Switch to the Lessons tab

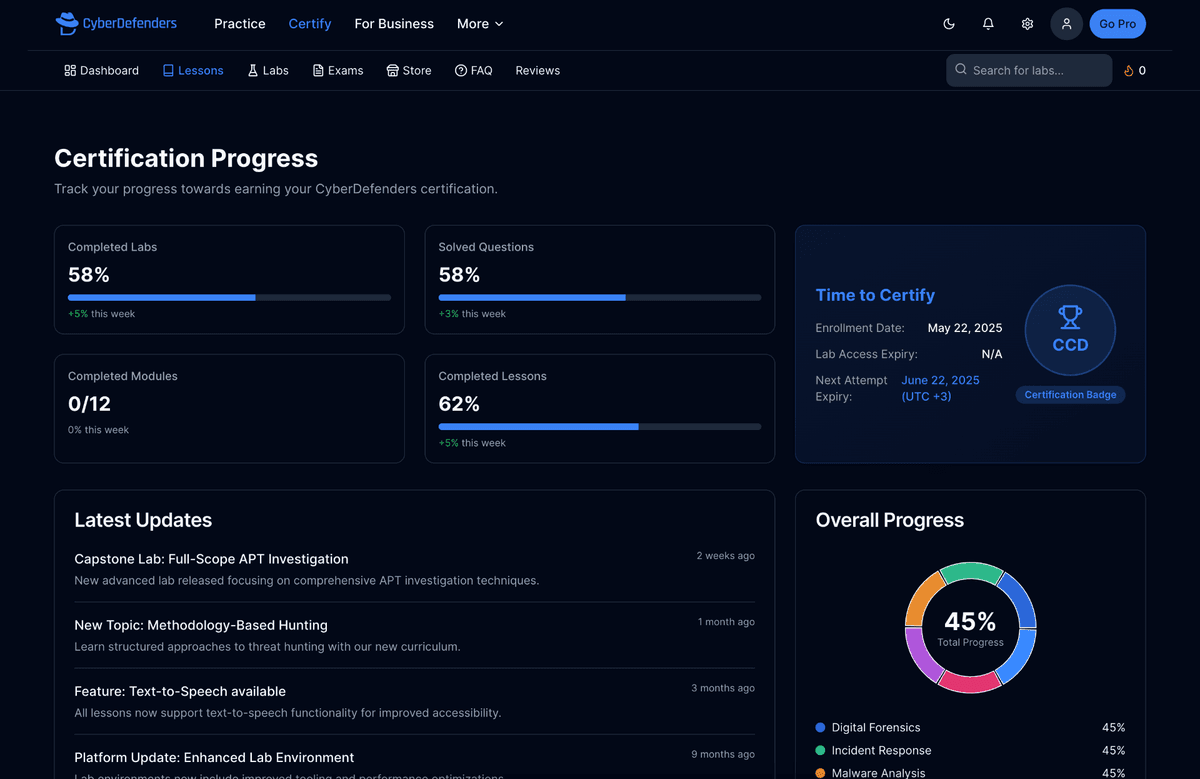193,71
